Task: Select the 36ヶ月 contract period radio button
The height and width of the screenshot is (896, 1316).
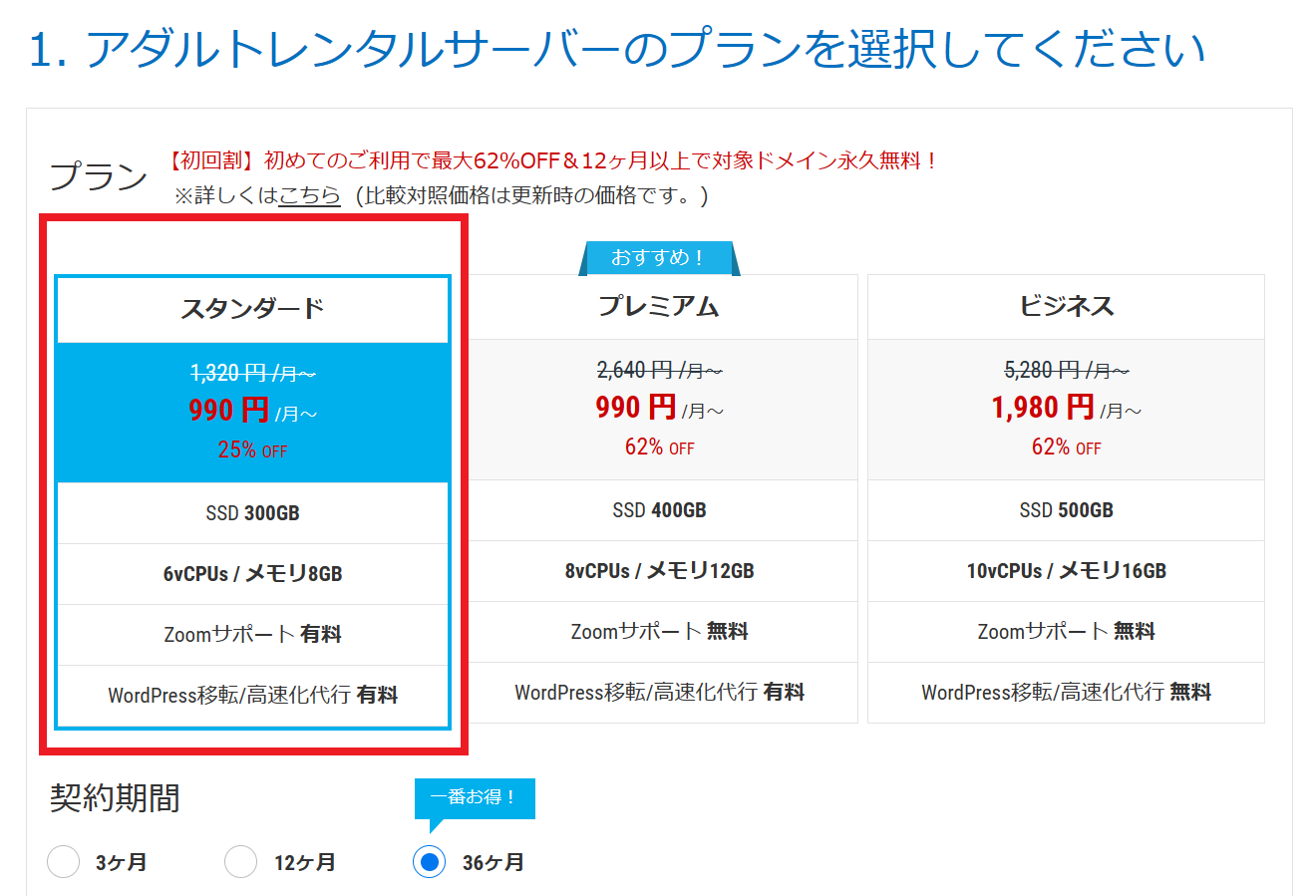Action: [429, 862]
